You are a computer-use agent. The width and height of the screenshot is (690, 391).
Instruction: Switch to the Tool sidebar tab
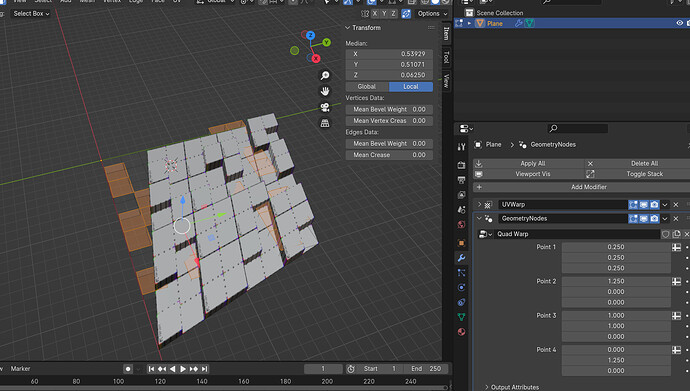tap(446, 57)
